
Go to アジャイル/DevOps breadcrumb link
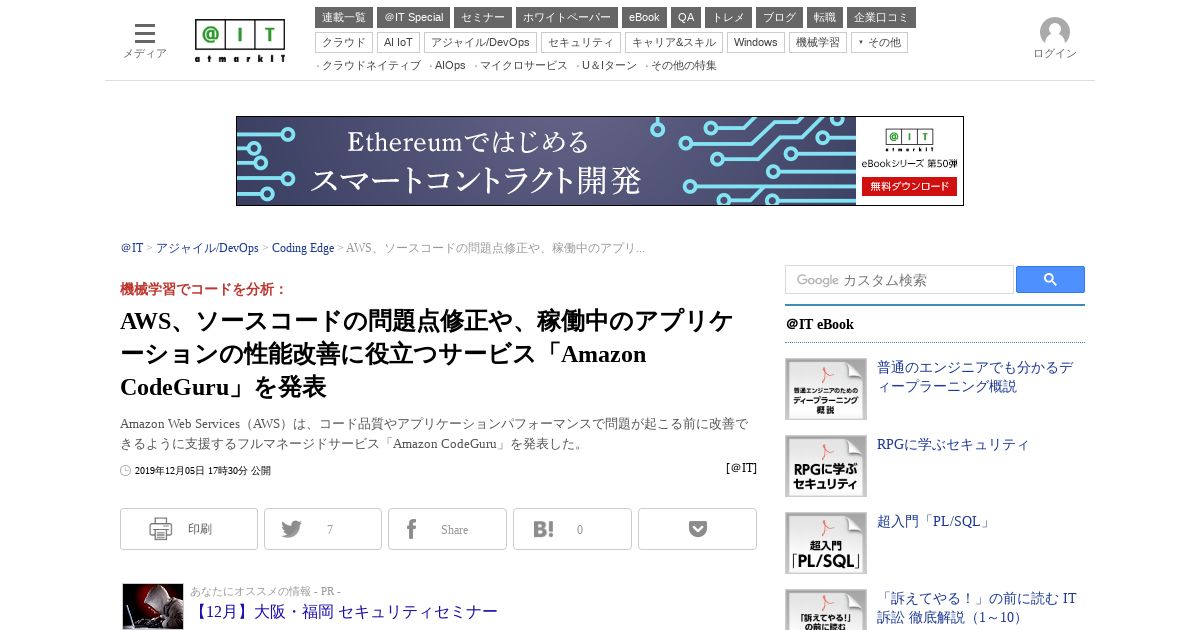click(x=207, y=248)
